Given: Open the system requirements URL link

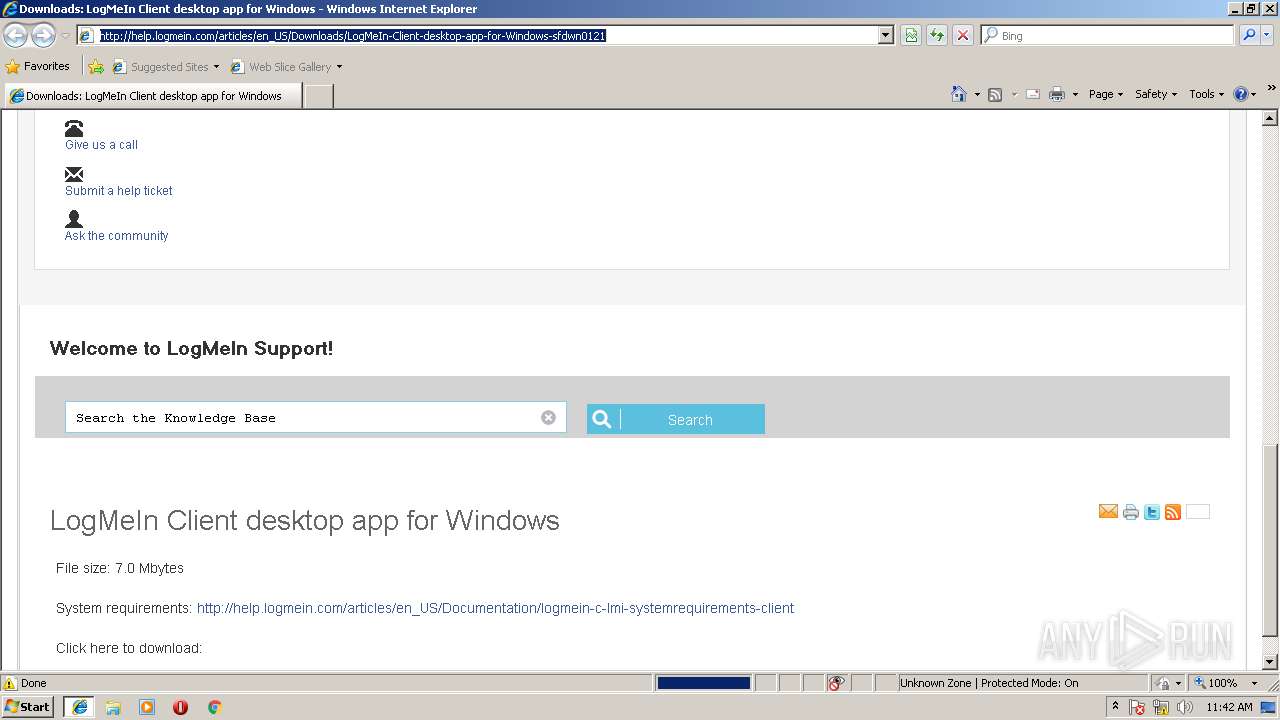Looking at the screenshot, I should click(495, 608).
